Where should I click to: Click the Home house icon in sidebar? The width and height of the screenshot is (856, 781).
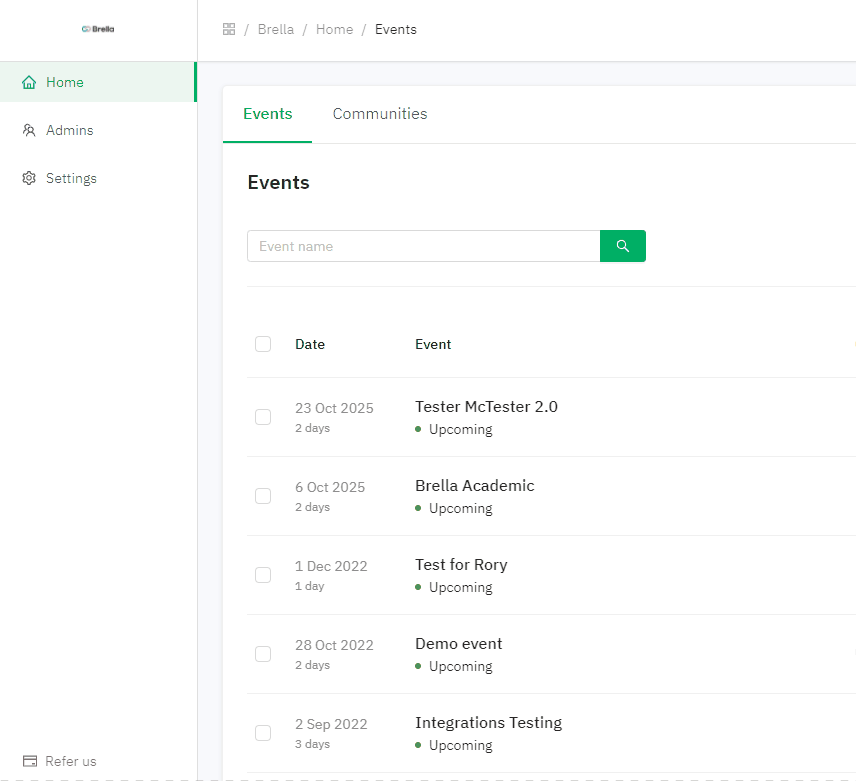pos(29,82)
